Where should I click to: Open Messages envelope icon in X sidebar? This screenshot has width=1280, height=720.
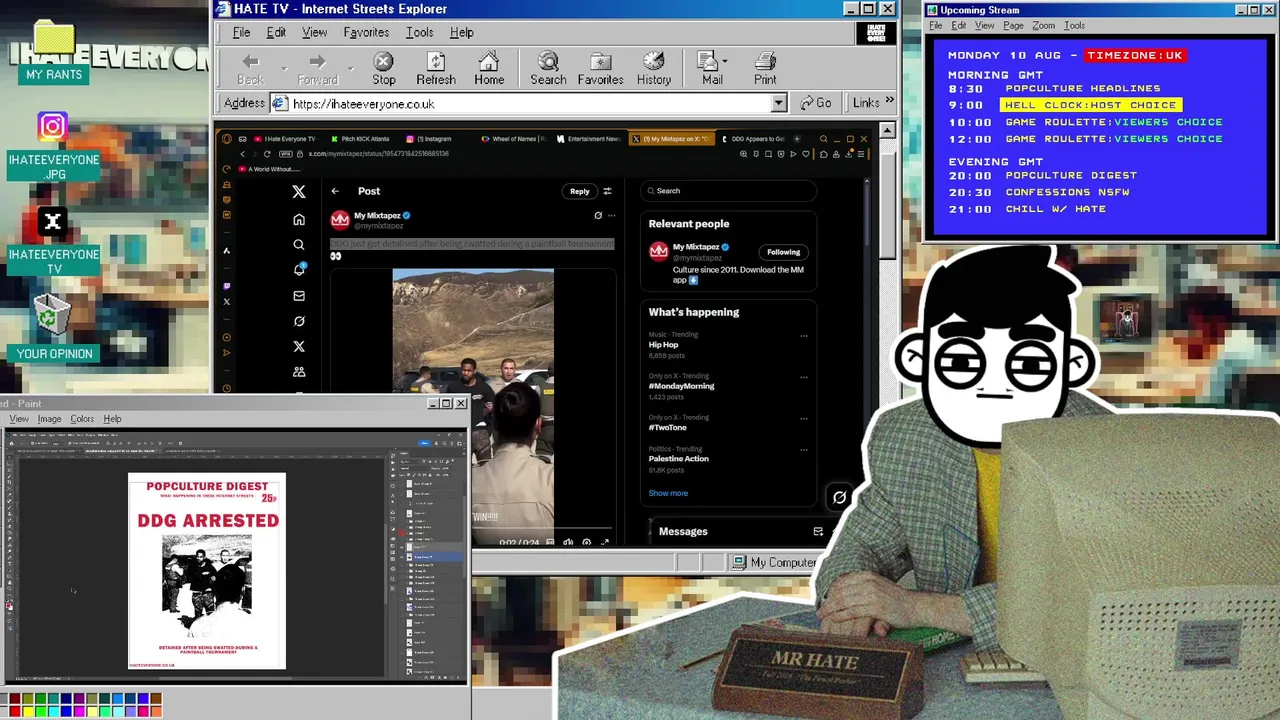[298, 295]
